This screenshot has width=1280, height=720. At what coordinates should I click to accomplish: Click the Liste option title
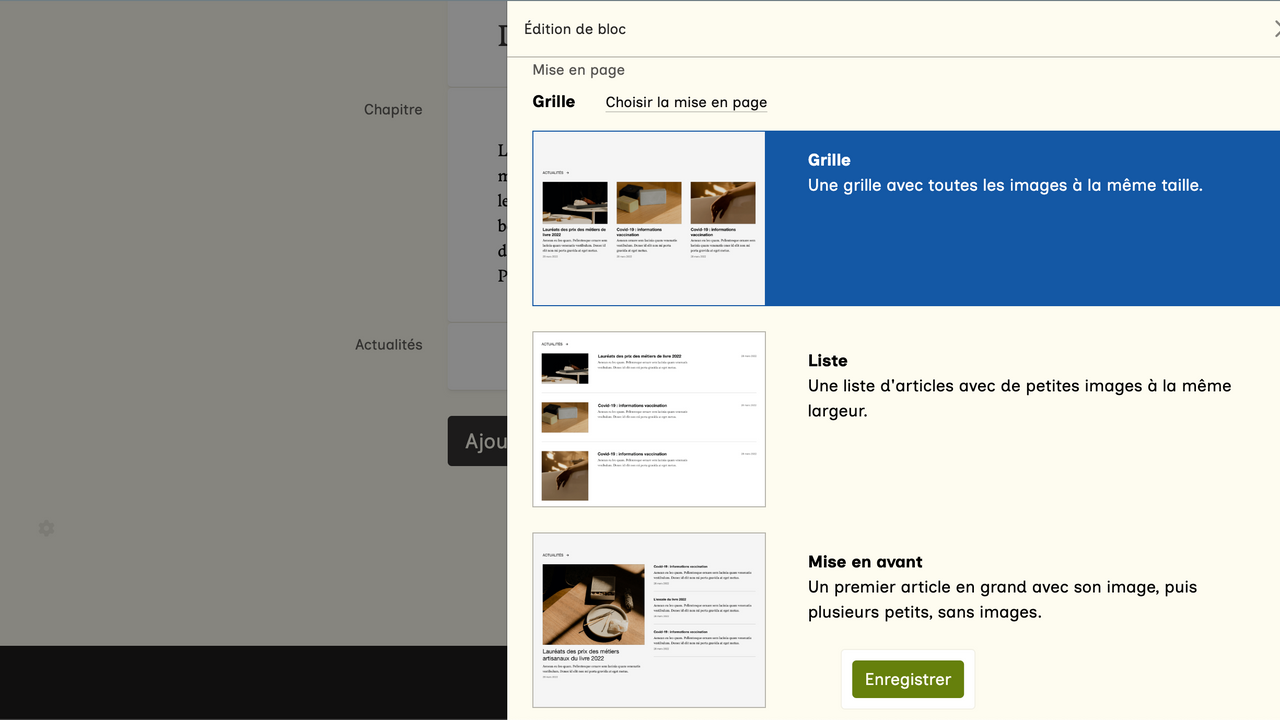pyautogui.click(x=827, y=361)
